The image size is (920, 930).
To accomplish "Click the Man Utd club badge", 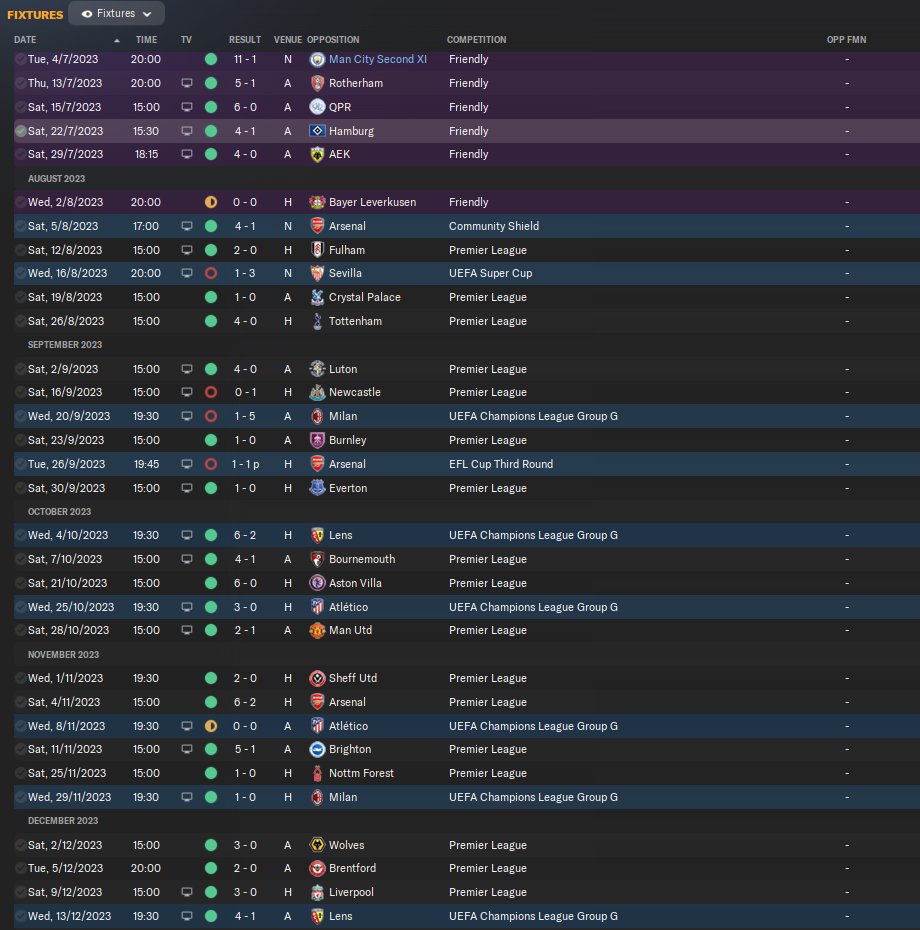I will point(317,630).
